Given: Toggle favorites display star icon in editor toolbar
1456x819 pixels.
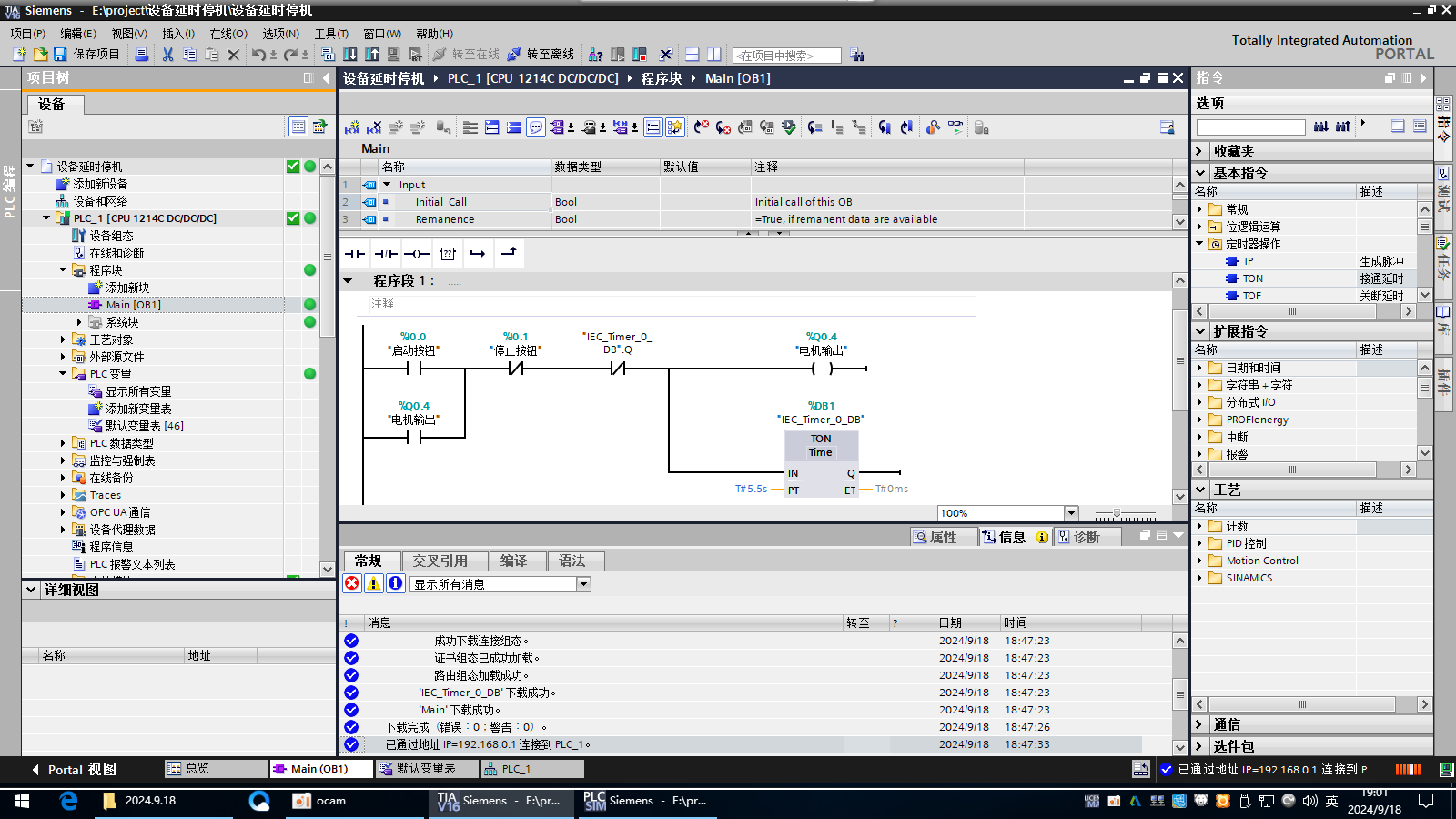Looking at the screenshot, I should click(674, 127).
